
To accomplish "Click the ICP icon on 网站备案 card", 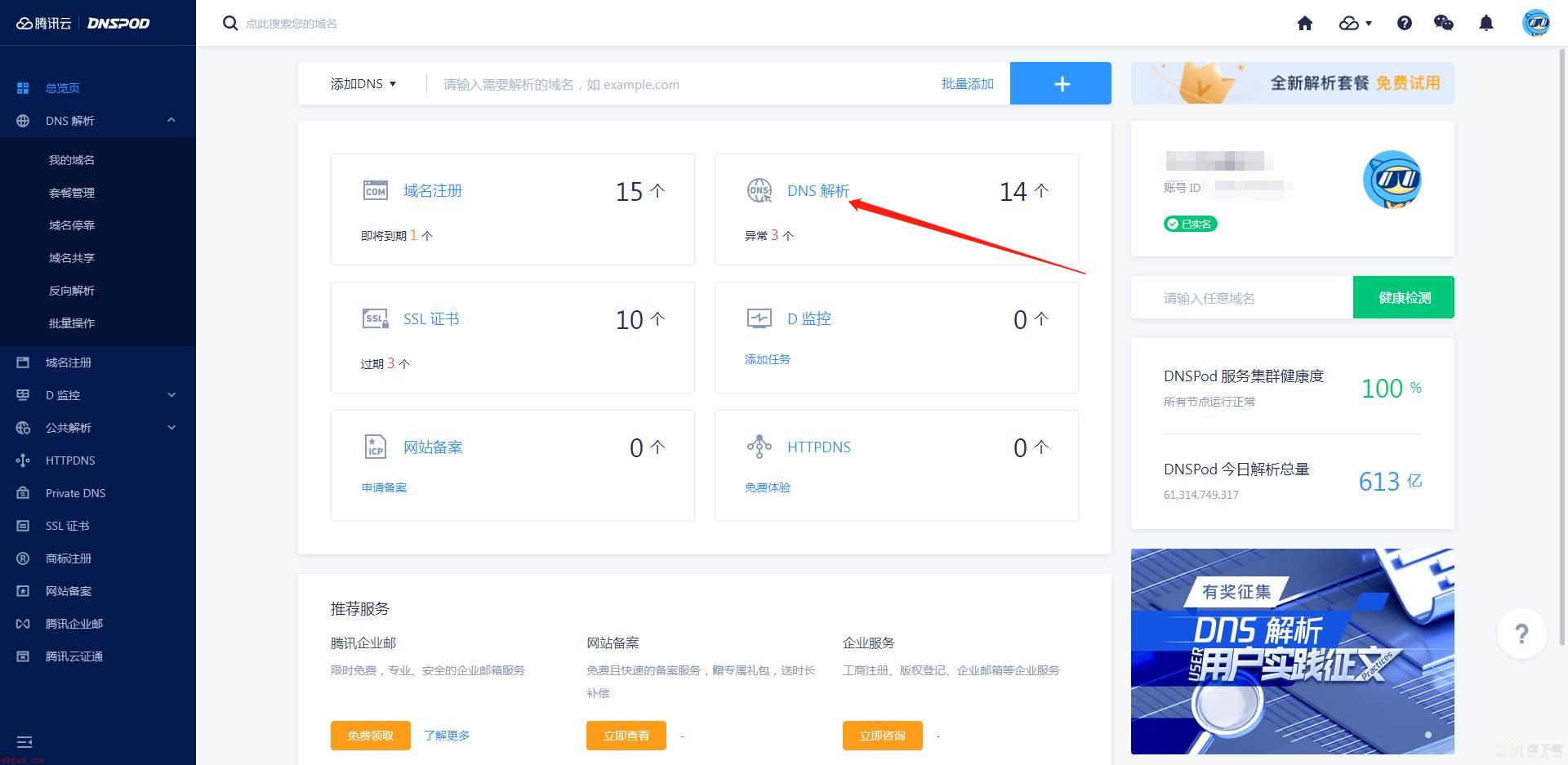I will click(x=375, y=447).
